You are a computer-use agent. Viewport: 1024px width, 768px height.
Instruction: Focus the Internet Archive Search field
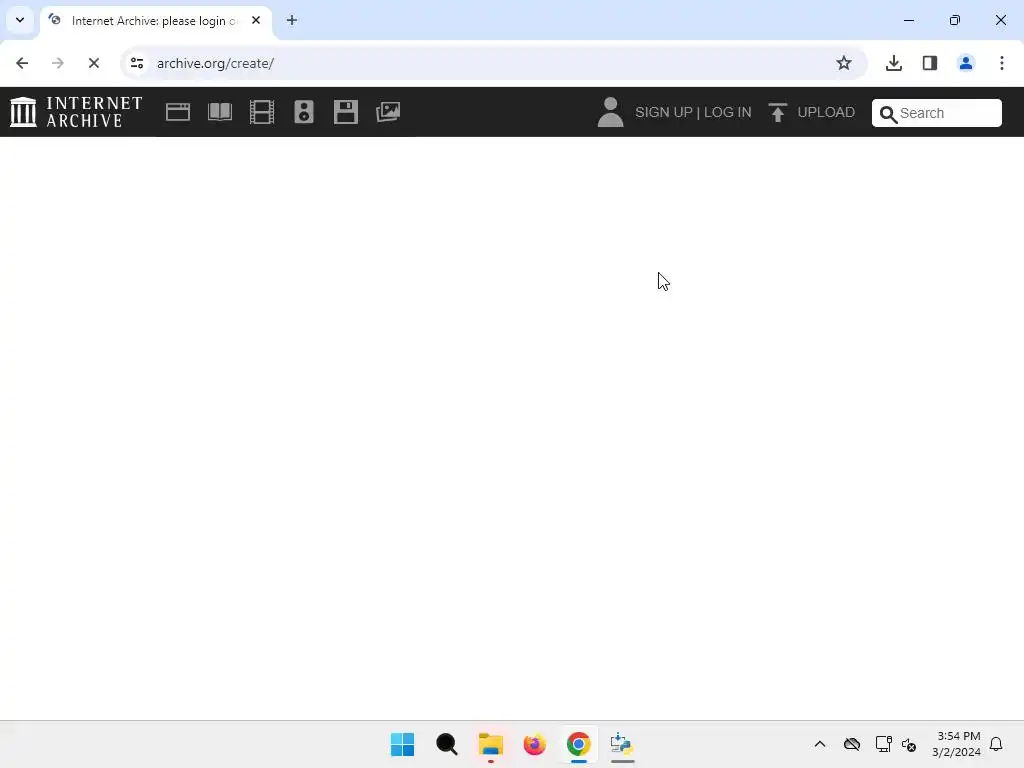936,113
